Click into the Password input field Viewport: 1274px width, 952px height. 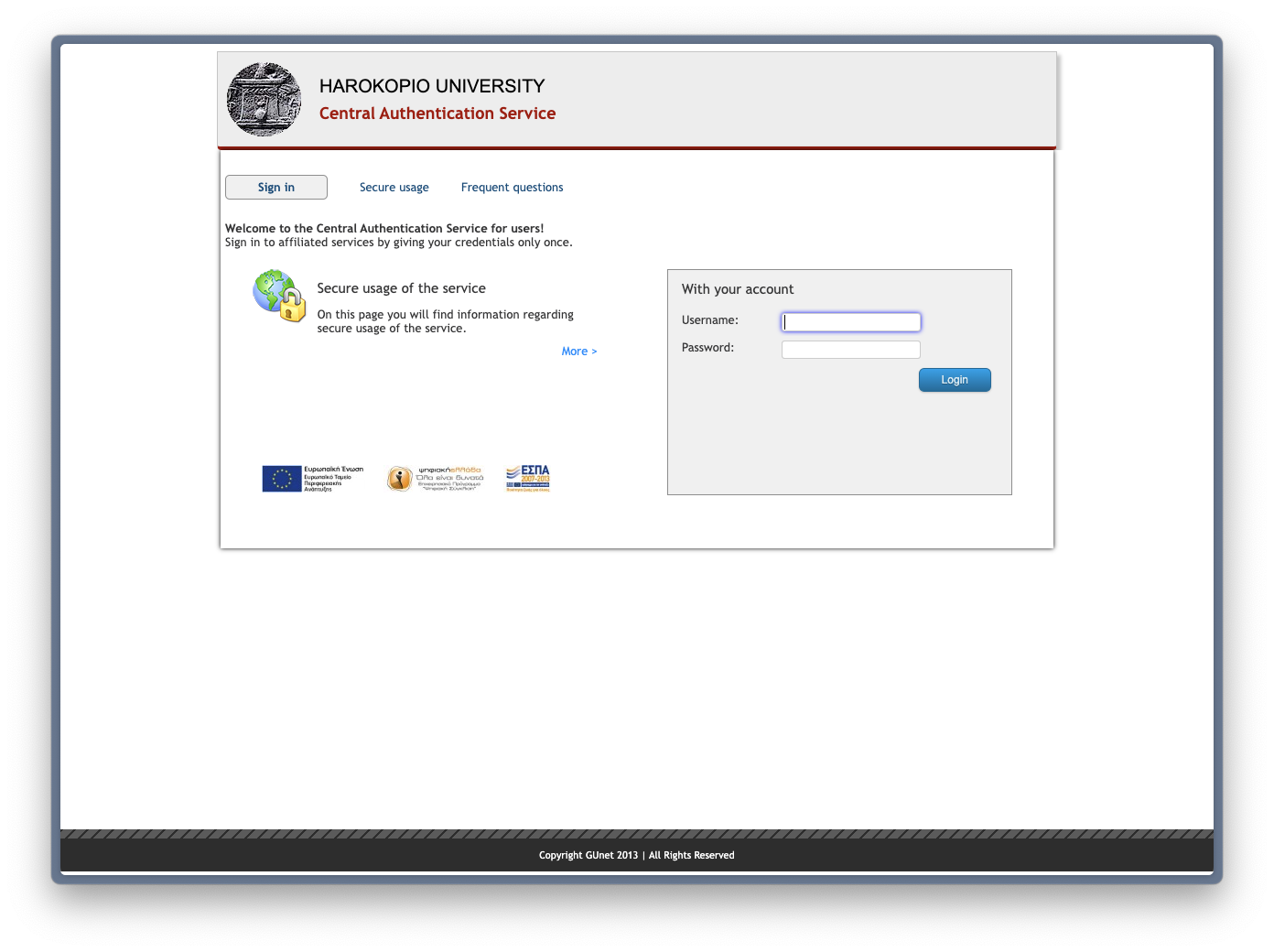click(850, 350)
